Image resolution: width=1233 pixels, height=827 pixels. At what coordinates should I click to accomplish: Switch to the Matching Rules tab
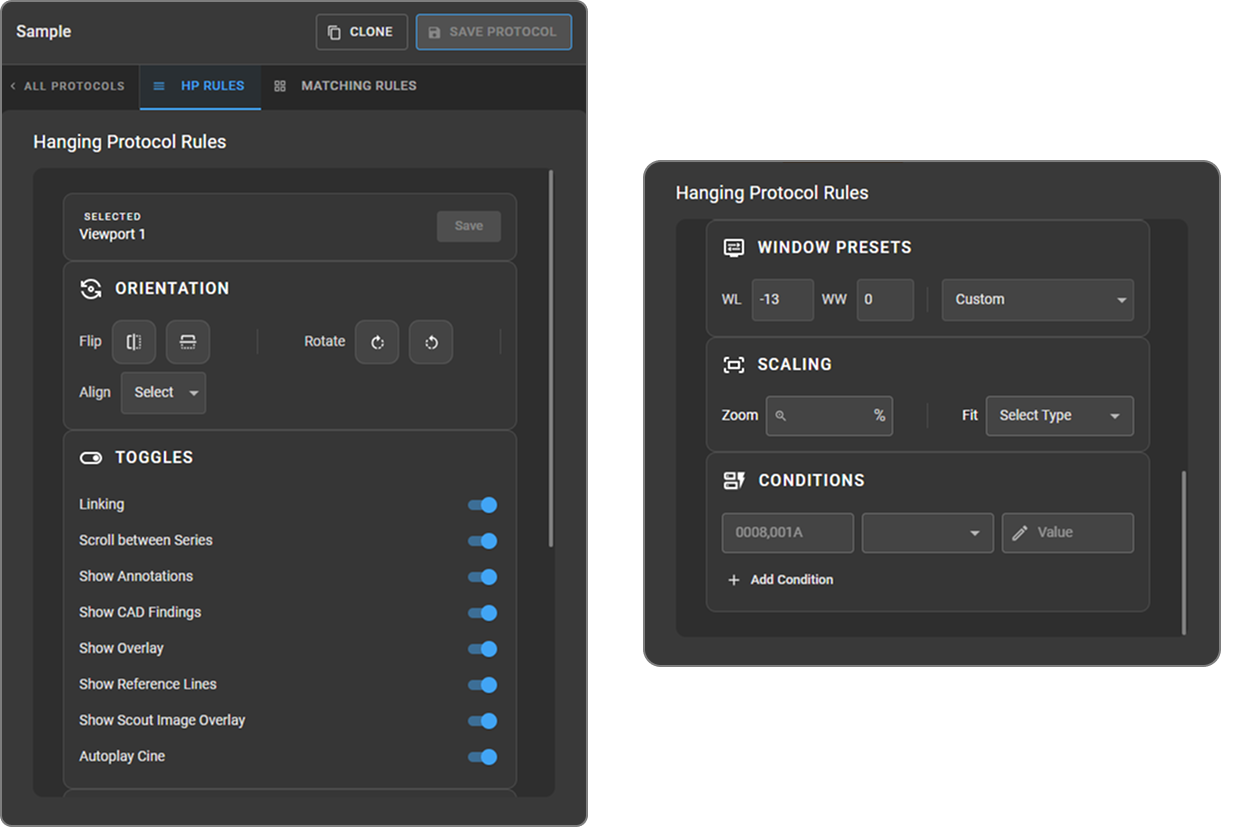point(345,86)
